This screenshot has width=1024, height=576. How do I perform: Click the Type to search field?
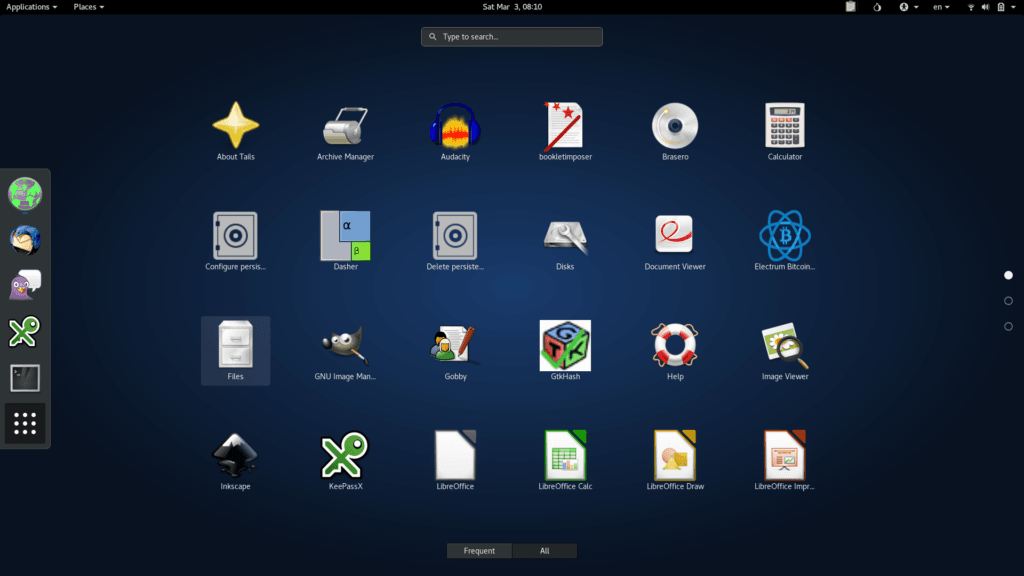click(512, 37)
